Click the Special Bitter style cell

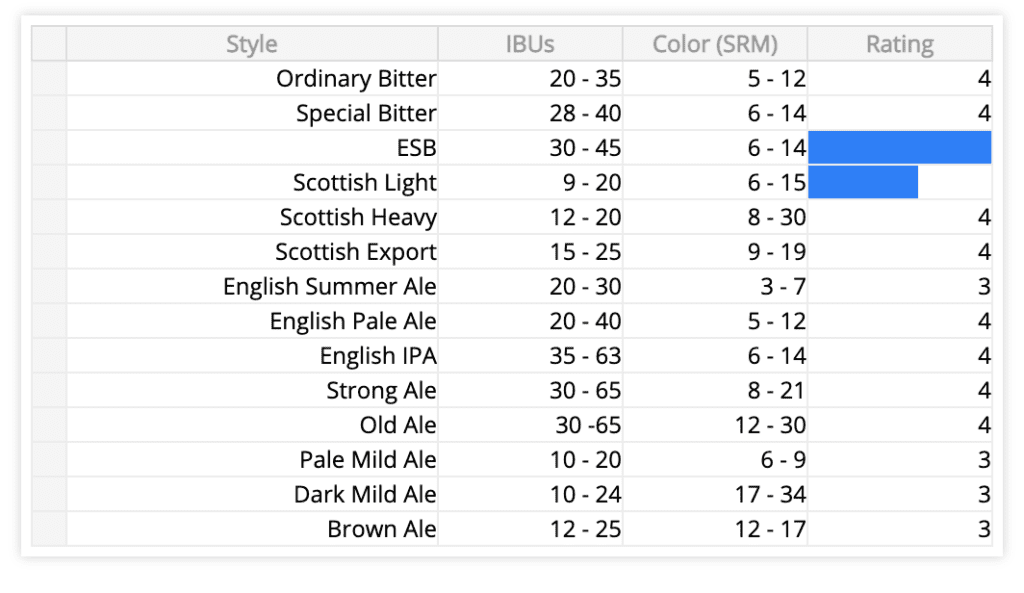coord(252,113)
